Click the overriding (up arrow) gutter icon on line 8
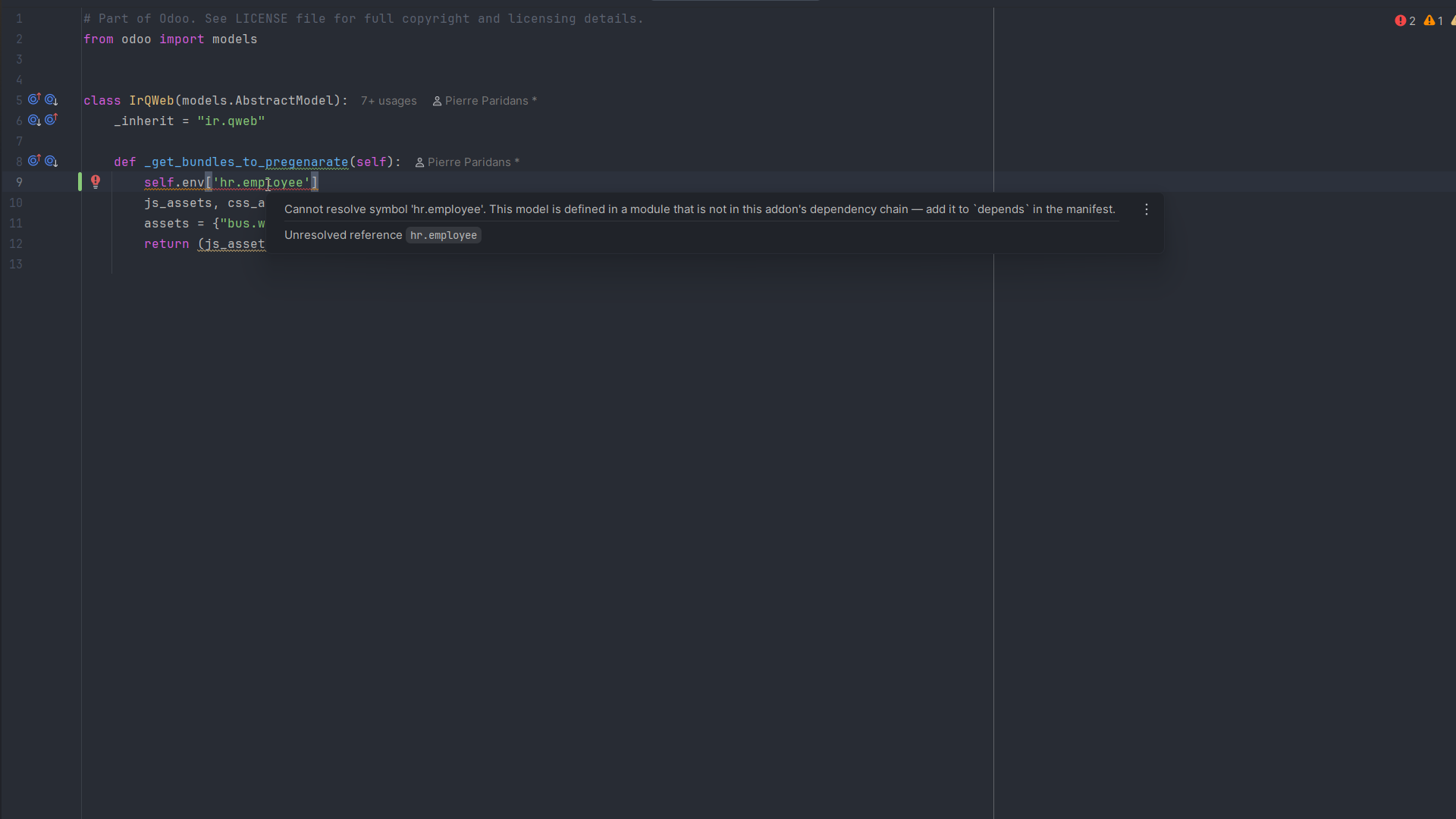The height and width of the screenshot is (819, 1456). 34,161
